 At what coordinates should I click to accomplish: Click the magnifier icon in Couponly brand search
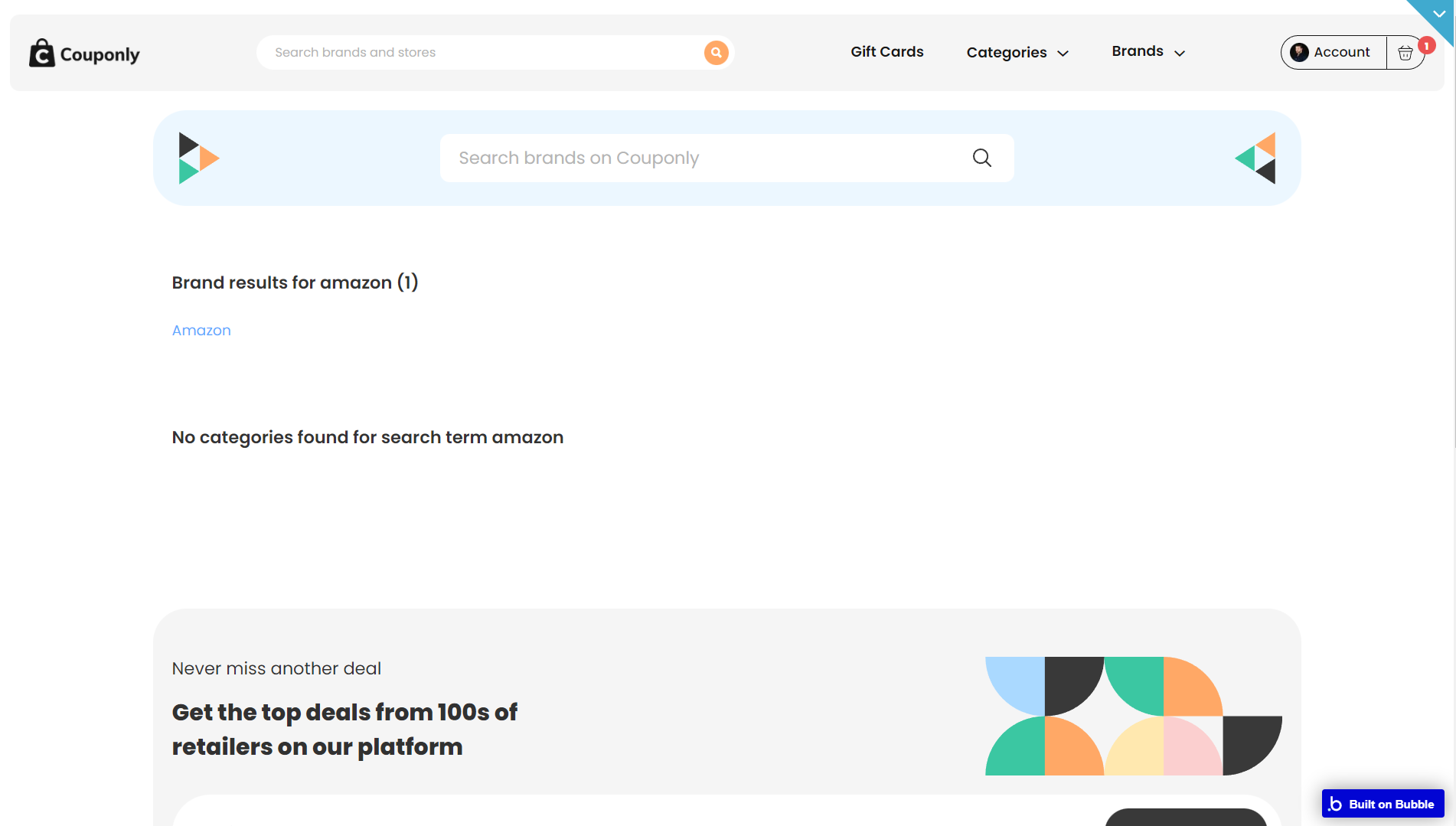tap(982, 158)
